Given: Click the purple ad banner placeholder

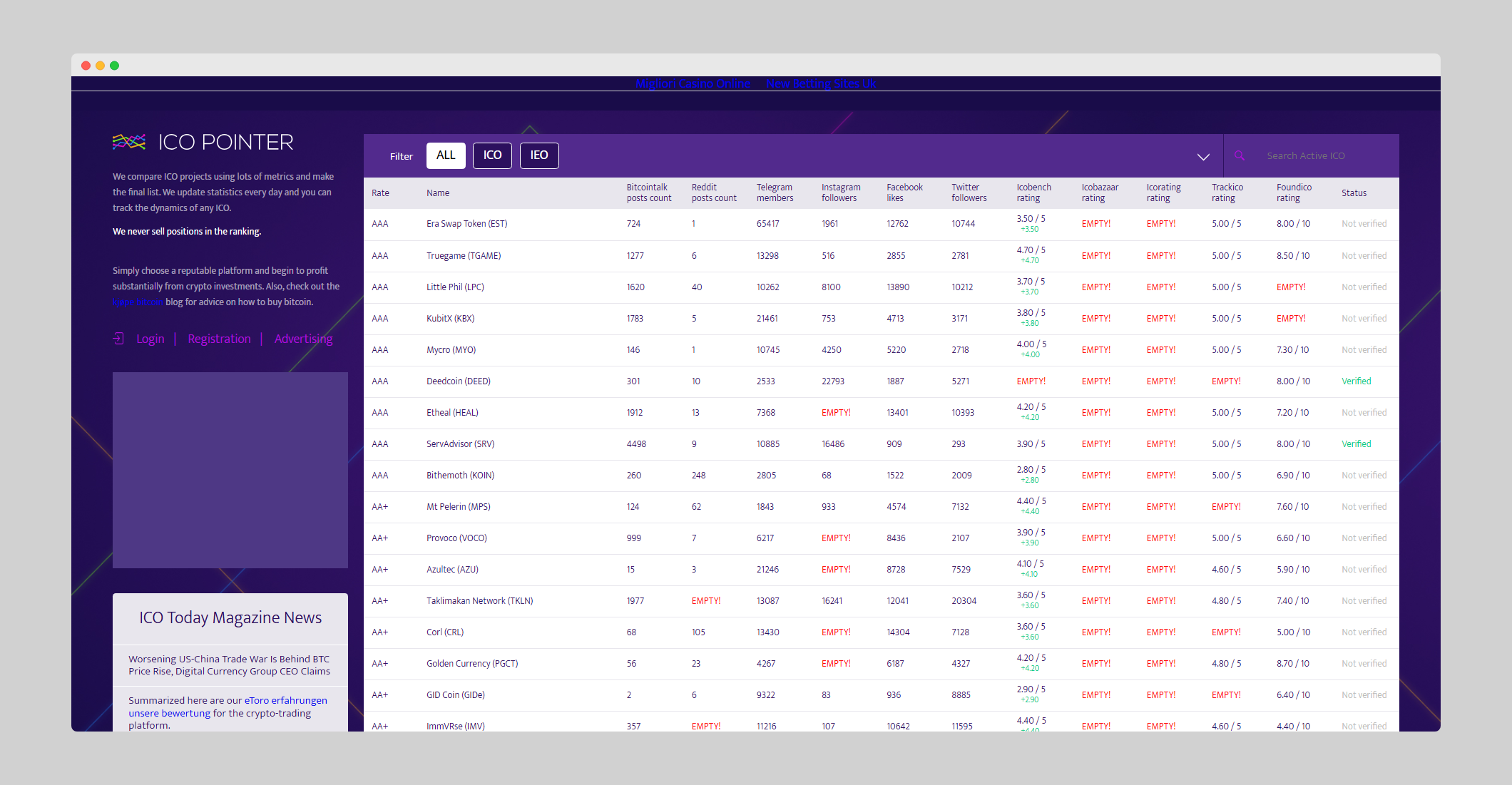Looking at the screenshot, I should [x=230, y=470].
